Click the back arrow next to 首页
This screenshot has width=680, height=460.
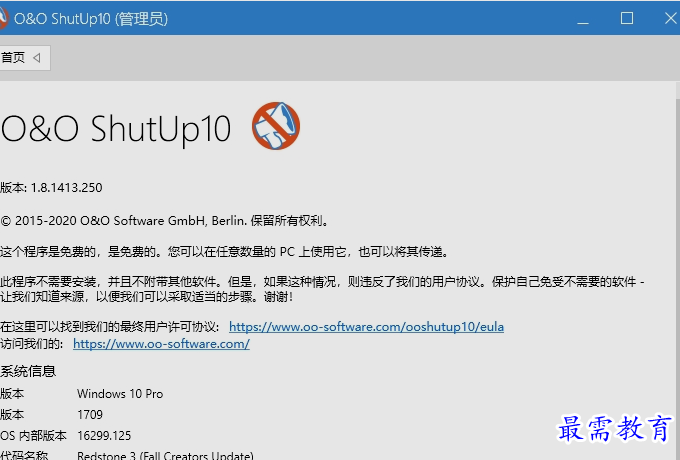point(37,58)
